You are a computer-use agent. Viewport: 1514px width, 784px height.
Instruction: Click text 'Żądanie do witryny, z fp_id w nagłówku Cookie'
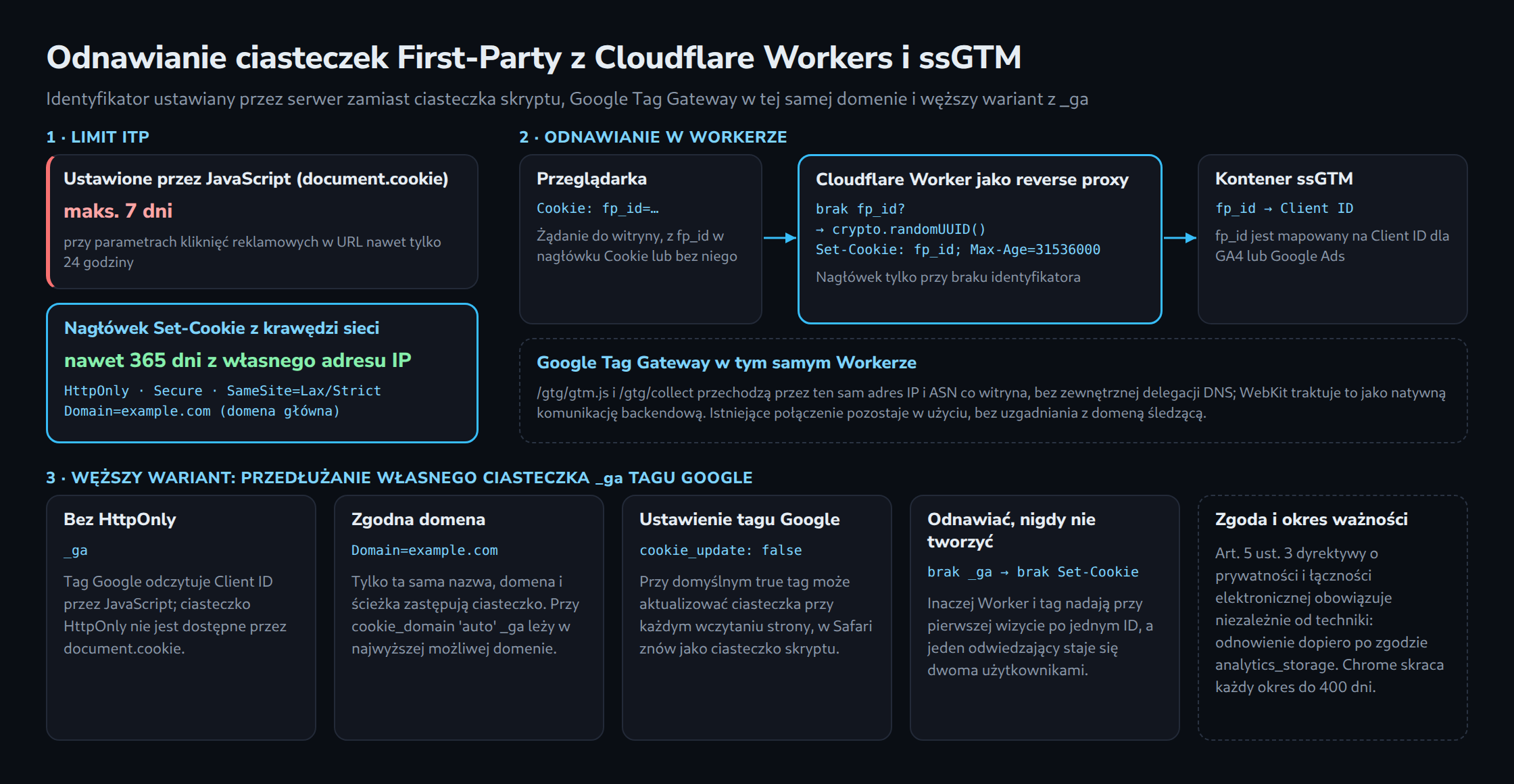coord(637,245)
